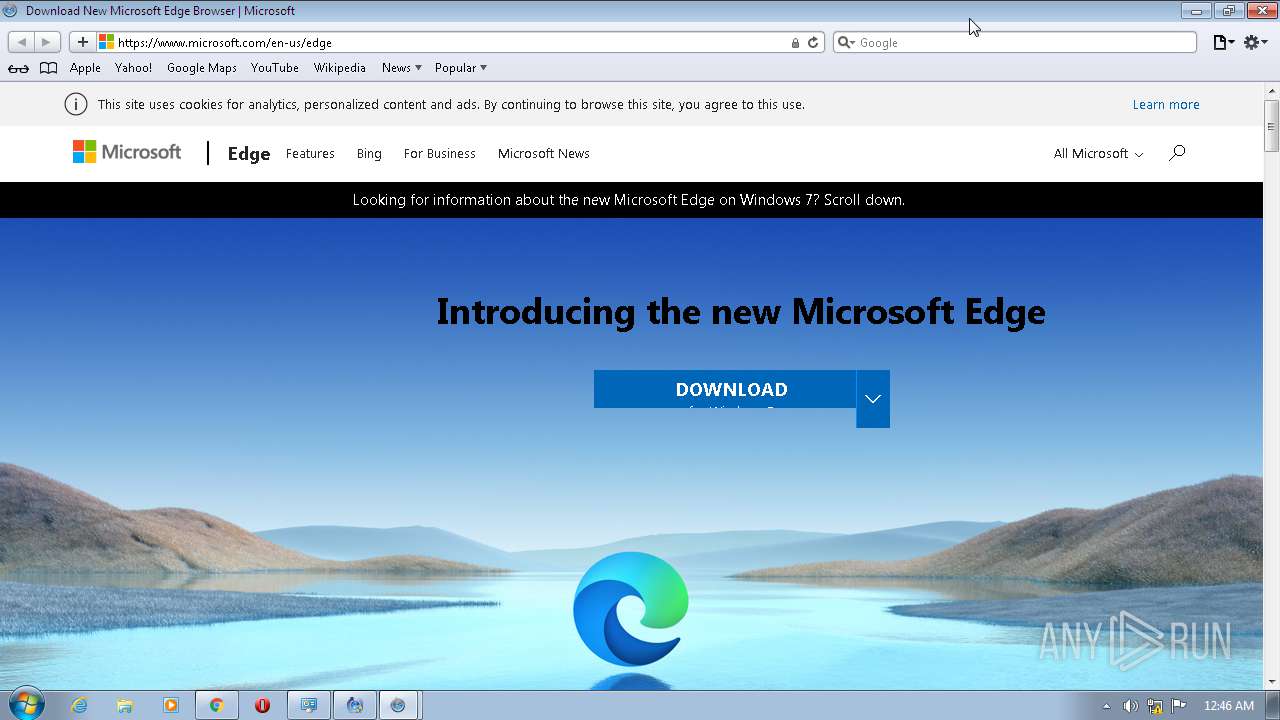Open the Google search magnifier dropdown
1280x720 pixels.
pyautogui.click(x=846, y=42)
